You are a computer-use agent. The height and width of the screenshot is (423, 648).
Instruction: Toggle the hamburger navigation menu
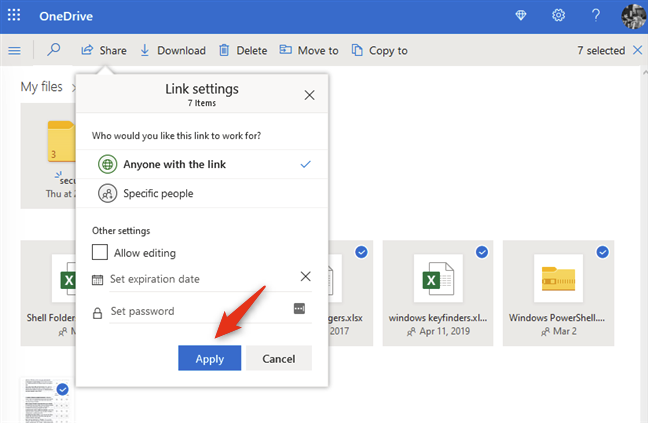[14, 51]
